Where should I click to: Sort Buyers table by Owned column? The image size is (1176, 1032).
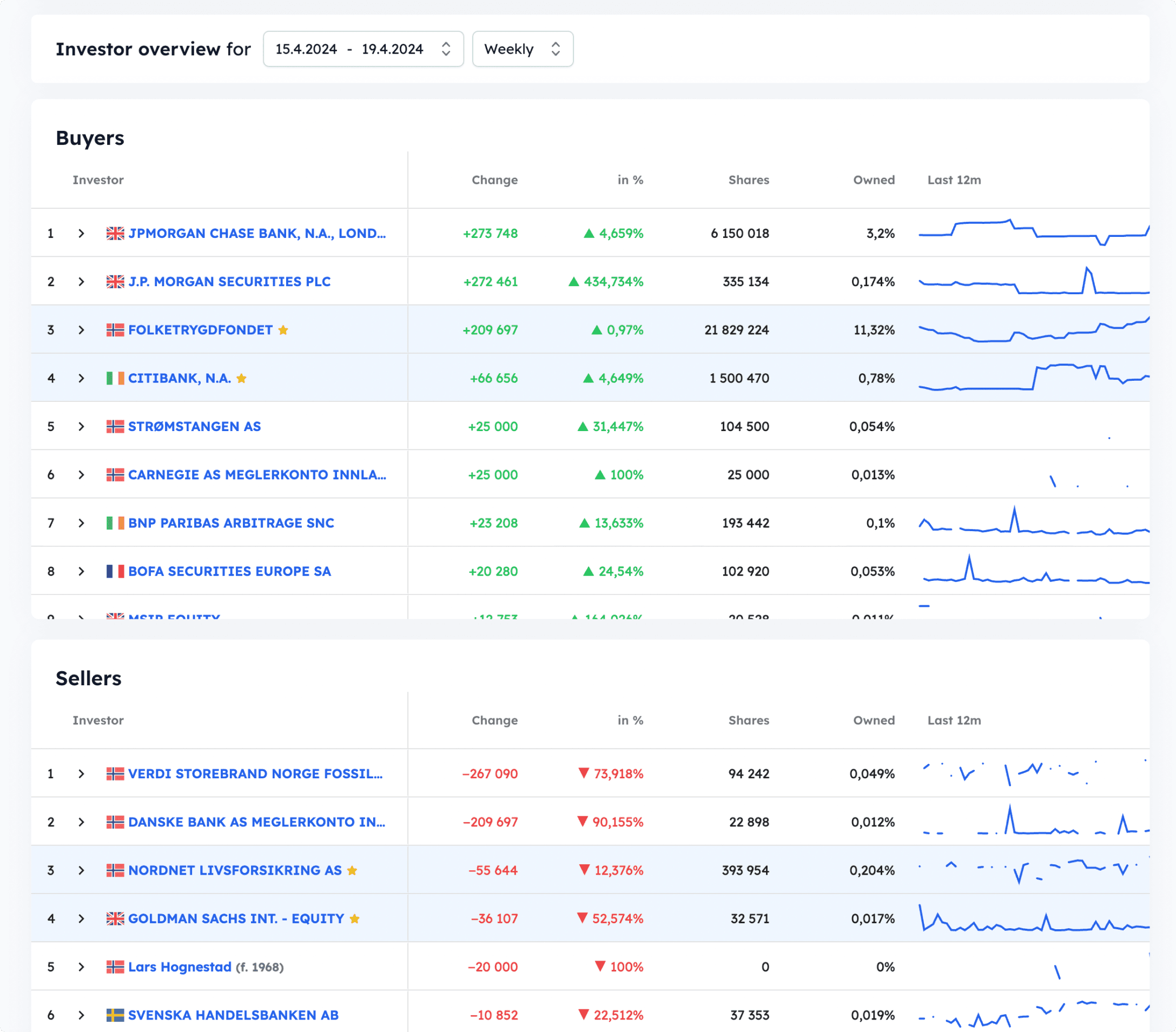pyautogui.click(x=874, y=180)
